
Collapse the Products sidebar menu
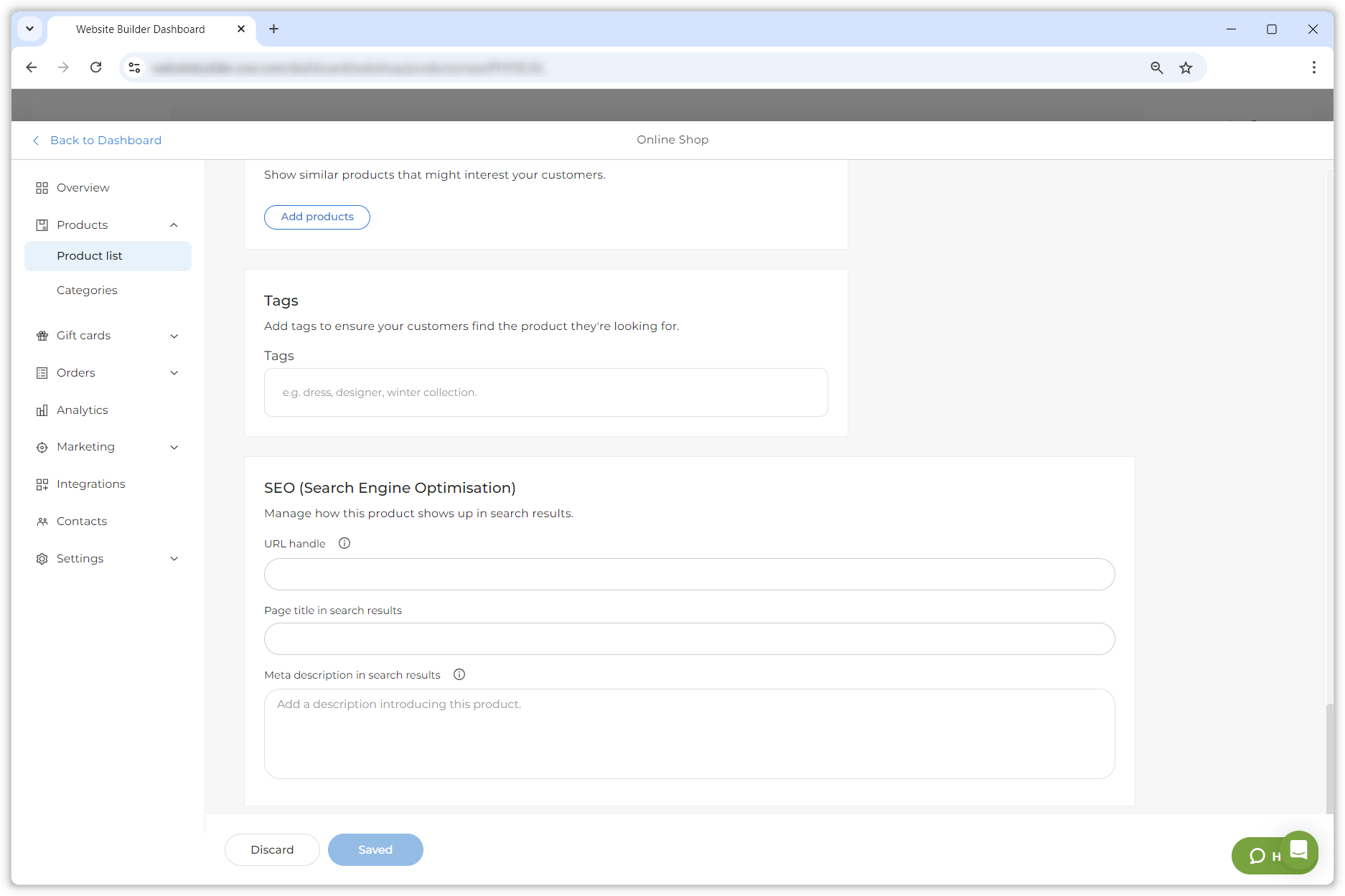(174, 225)
